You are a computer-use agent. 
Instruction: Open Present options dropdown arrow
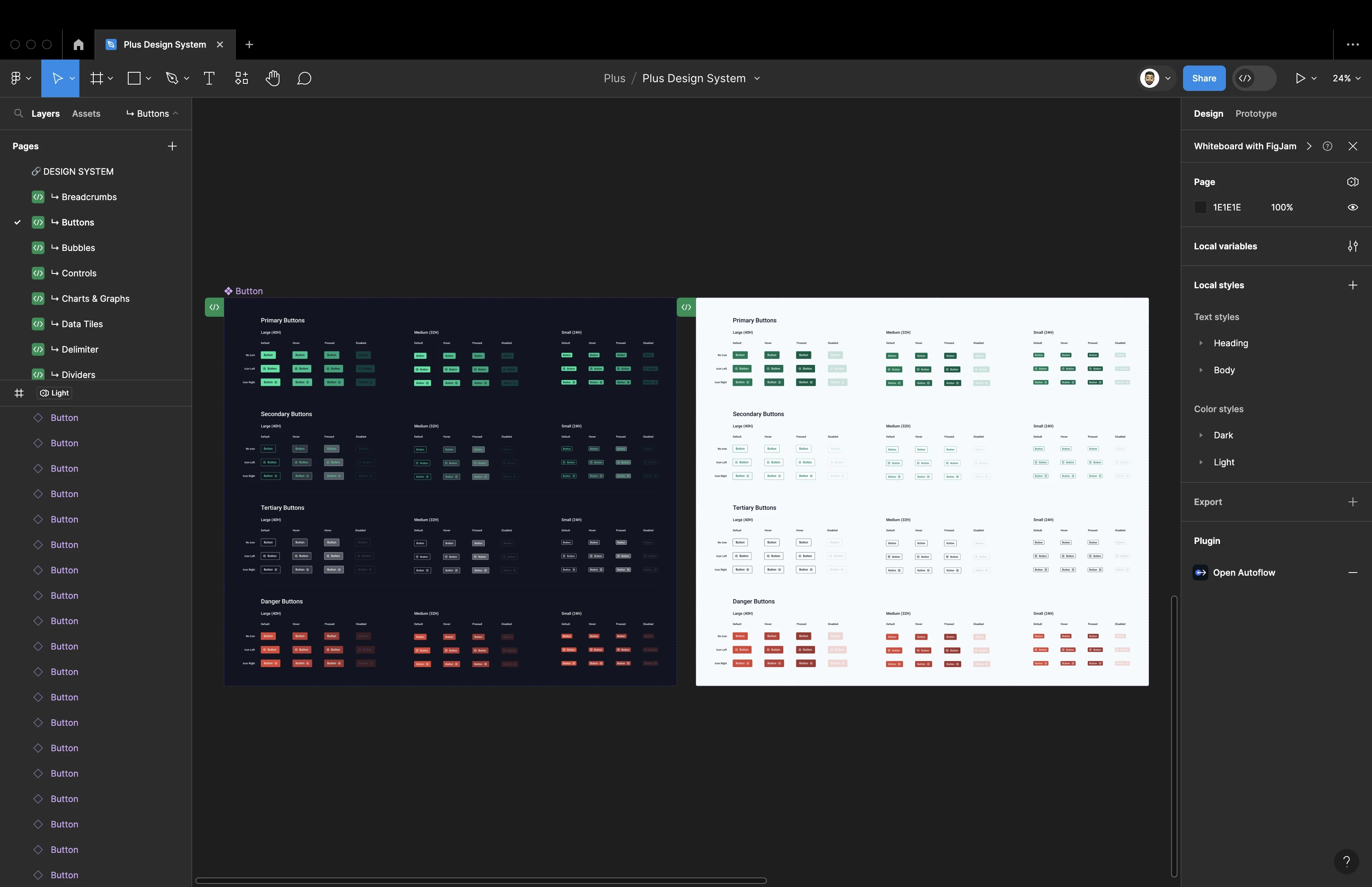1313,78
